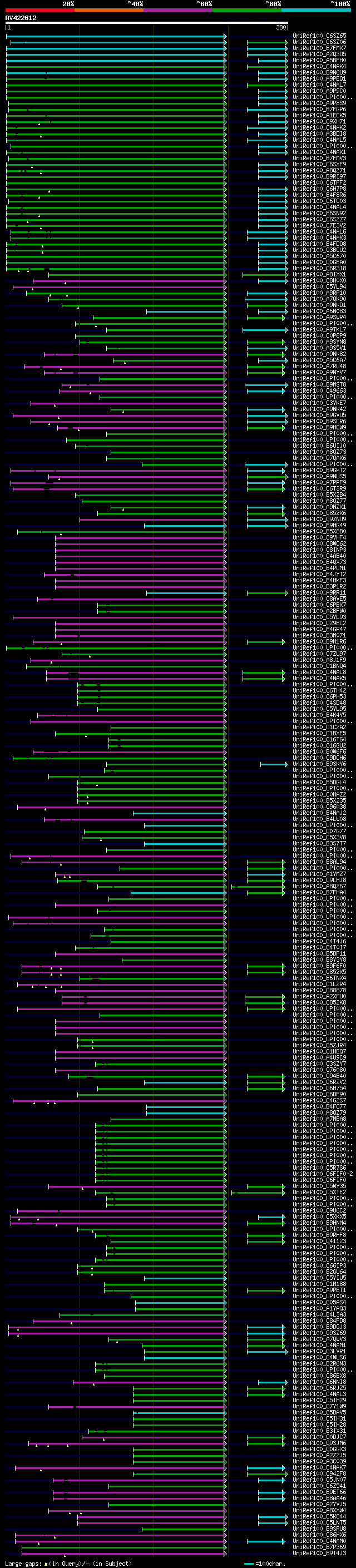Click the =100char. scale legend

pyautogui.click(x=264, y=1563)
